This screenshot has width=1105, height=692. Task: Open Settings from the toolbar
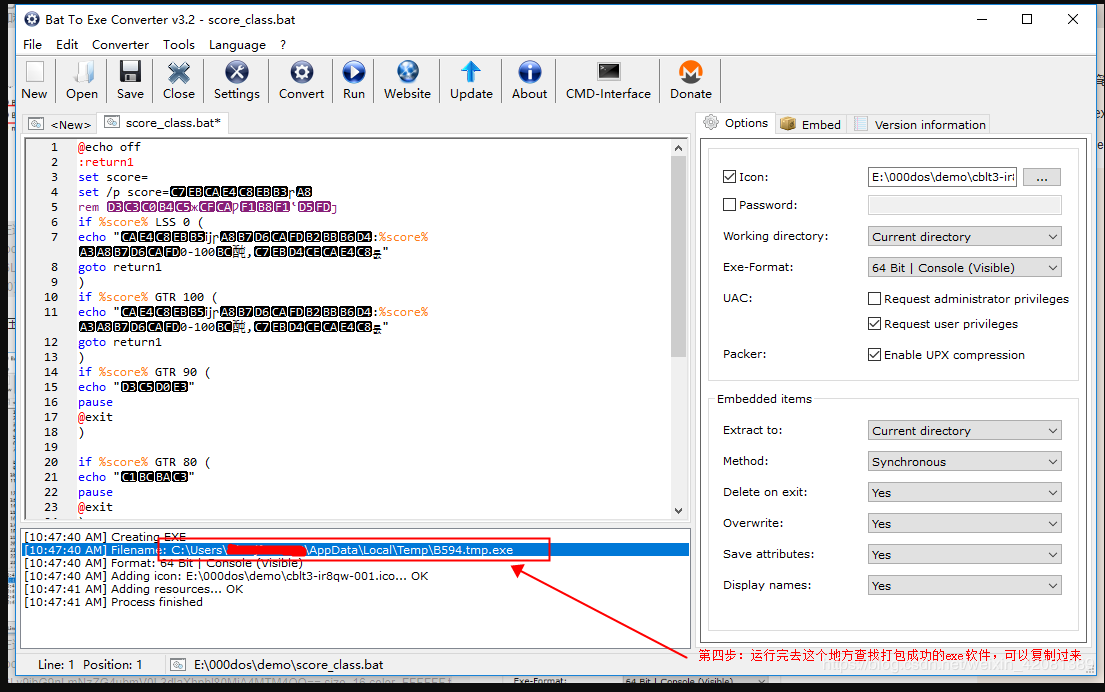pyautogui.click(x=237, y=80)
